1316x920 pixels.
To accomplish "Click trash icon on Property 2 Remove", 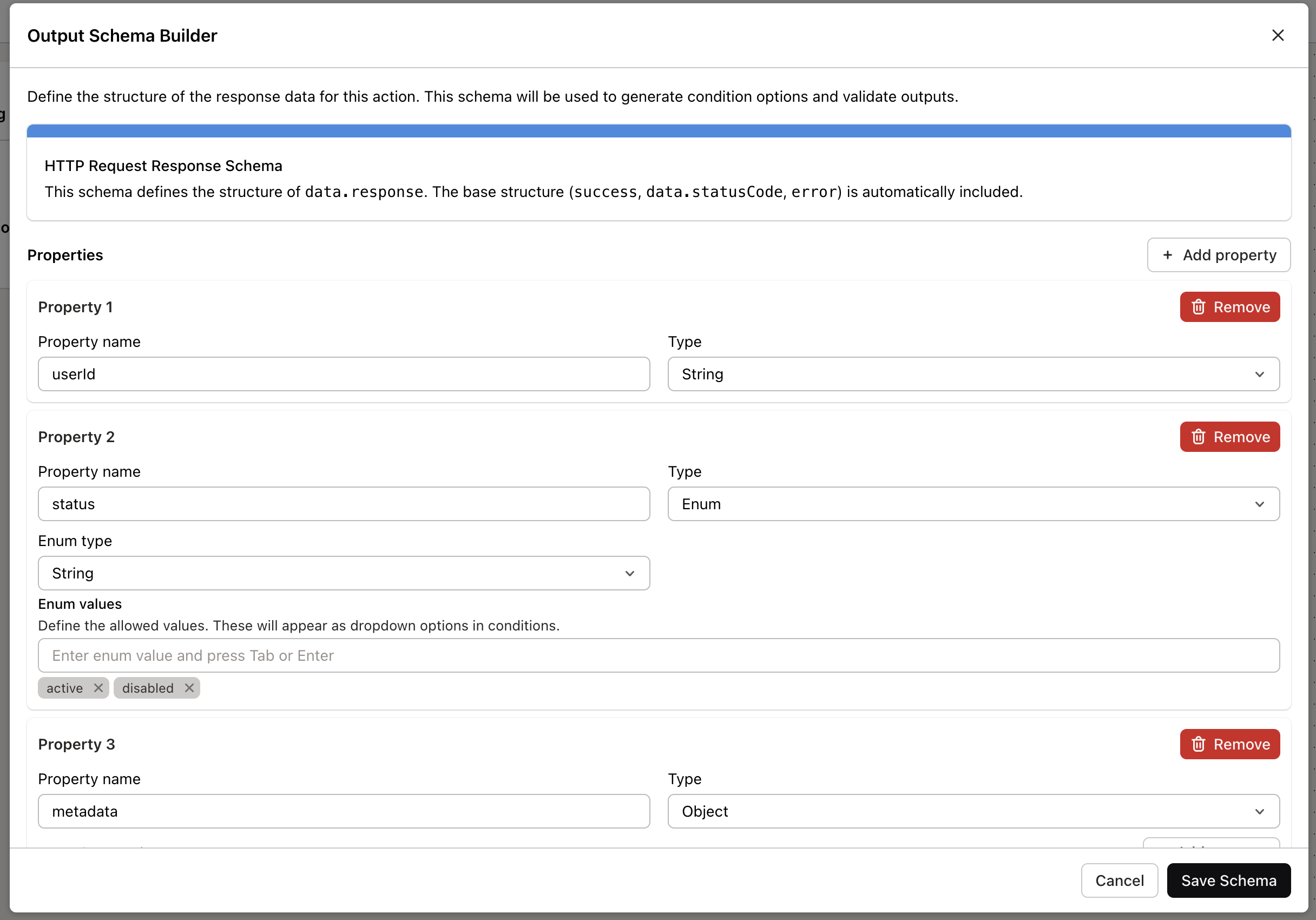I will coord(1198,437).
